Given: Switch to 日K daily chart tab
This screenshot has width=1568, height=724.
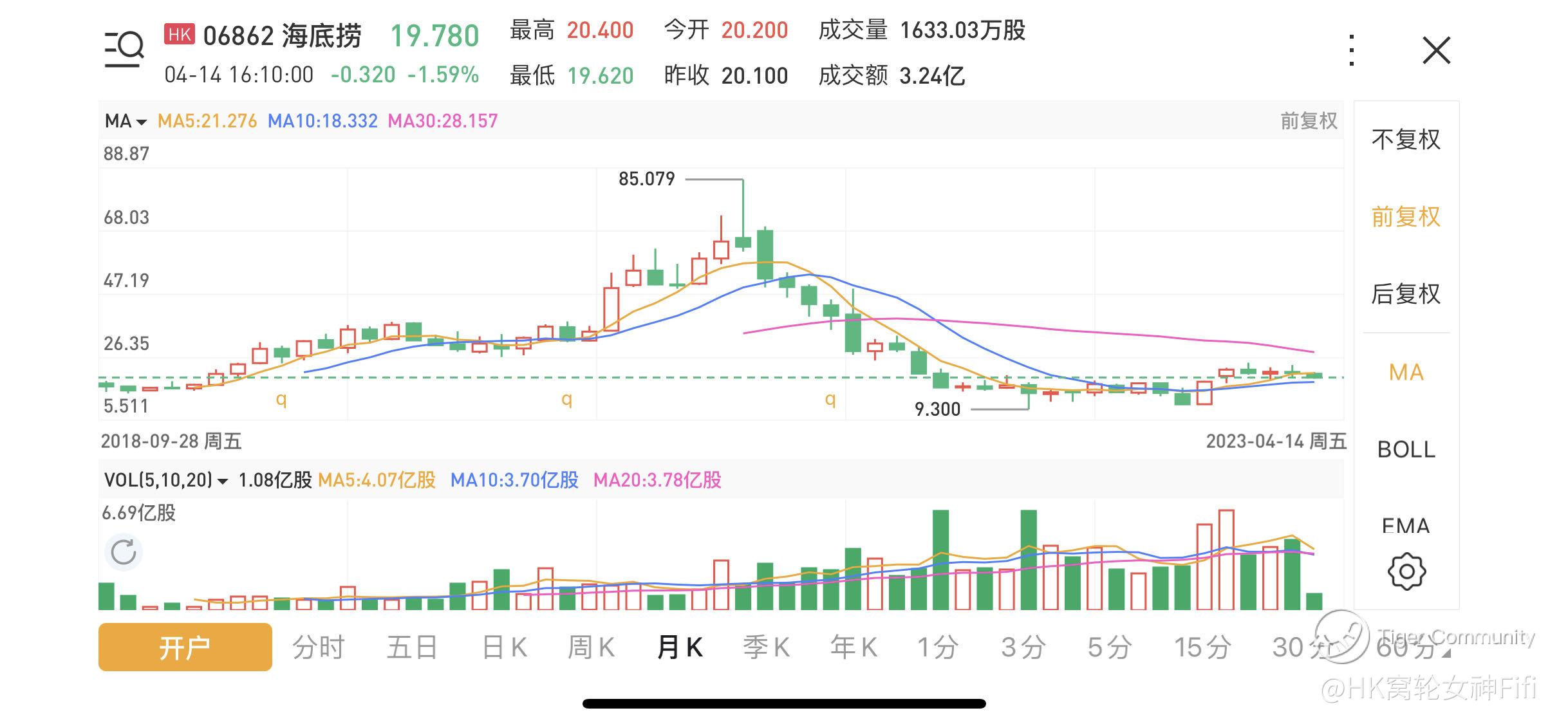Looking at the screenshot, I should click(505, 647).
